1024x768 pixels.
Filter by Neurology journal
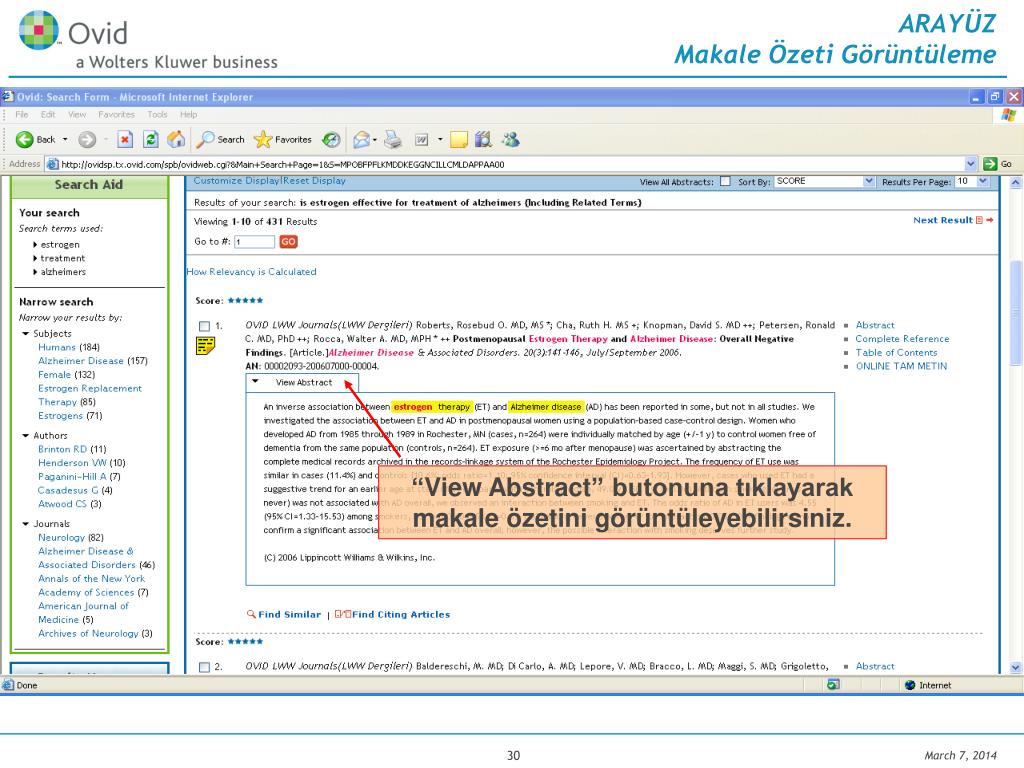pyautogui.click(x=61, y=537)
